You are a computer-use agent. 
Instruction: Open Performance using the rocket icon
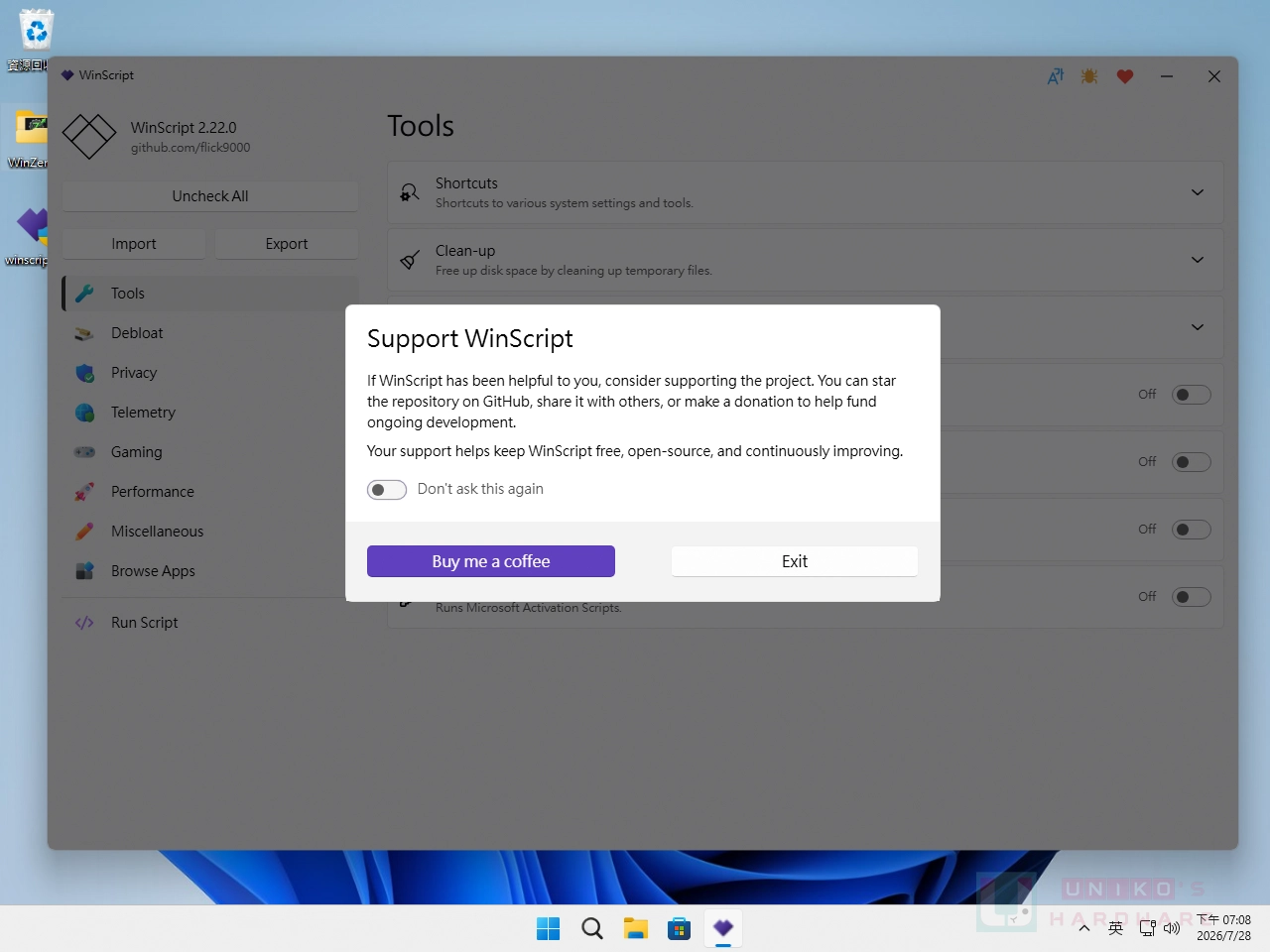(84, 492)
